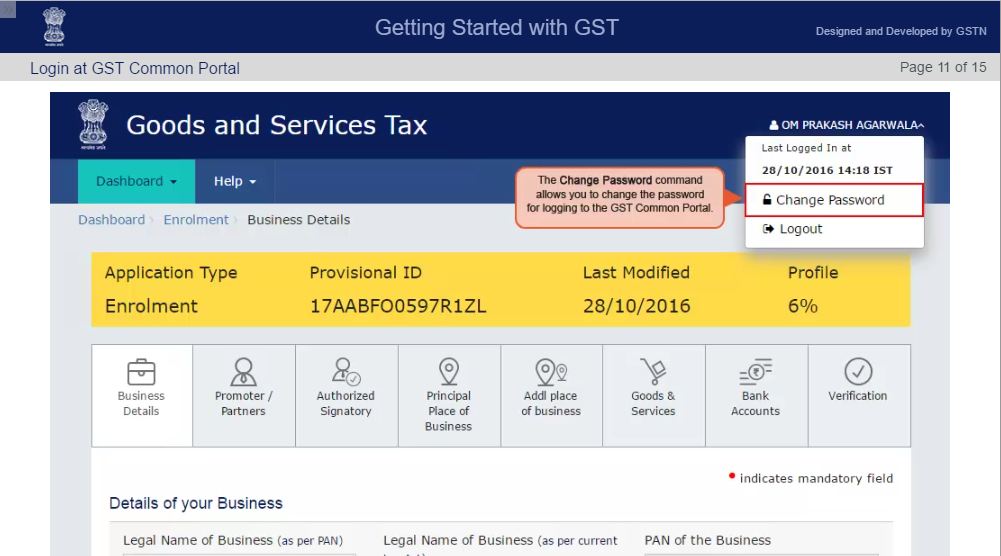Click the Details of your Business heading

pos(195,503)
